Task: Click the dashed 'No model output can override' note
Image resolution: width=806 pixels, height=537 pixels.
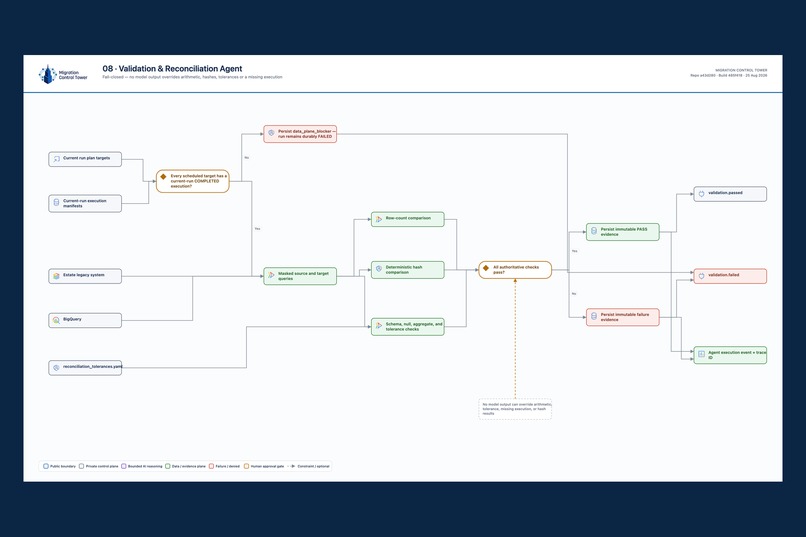Action: [x=515, y=409]
